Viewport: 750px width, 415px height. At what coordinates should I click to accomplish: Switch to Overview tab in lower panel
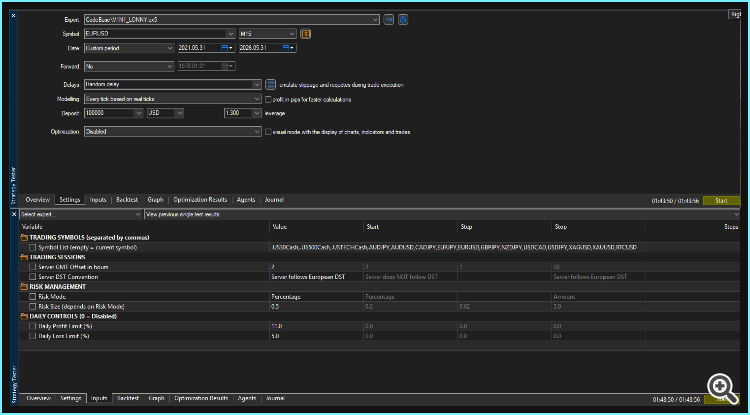(x=38, y=398)
